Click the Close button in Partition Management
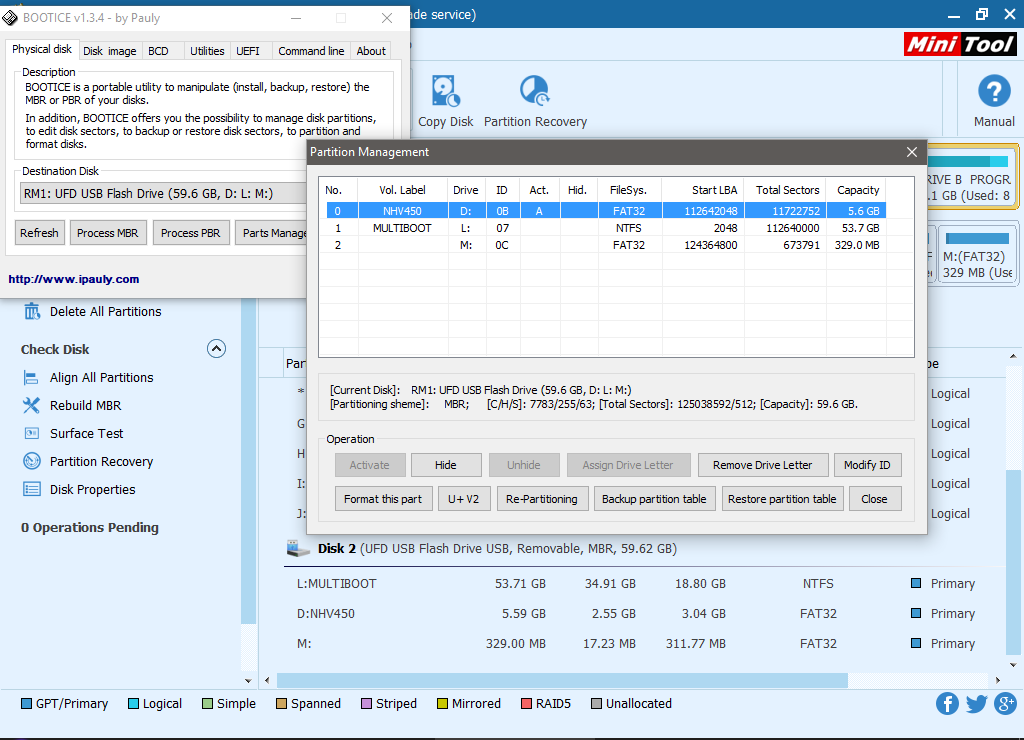 (874, 499)
